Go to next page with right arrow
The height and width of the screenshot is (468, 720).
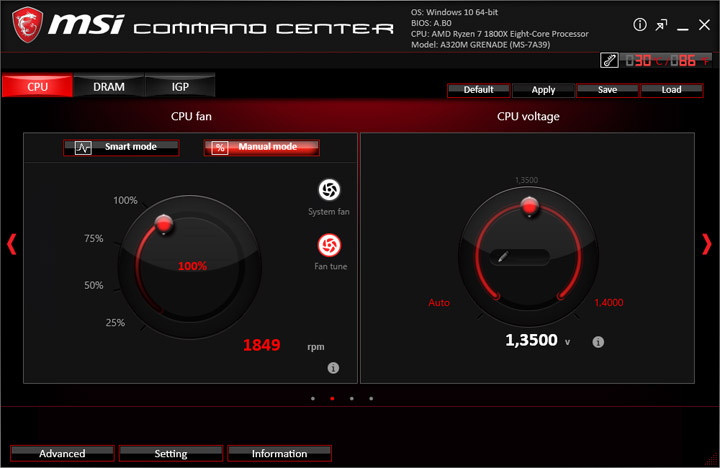point(707,244)
